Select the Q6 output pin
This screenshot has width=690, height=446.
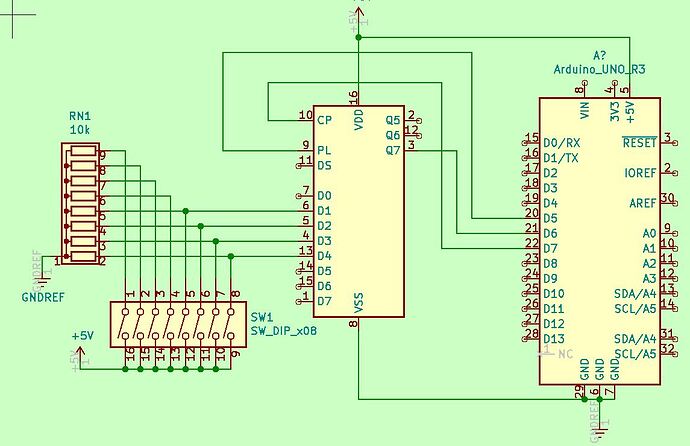pos(393,135)
